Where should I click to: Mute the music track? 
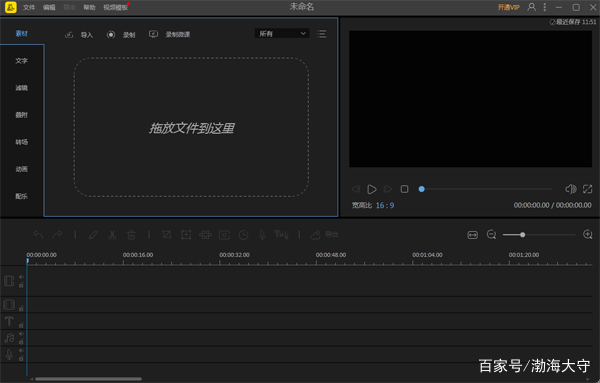(x=21, y=334)
